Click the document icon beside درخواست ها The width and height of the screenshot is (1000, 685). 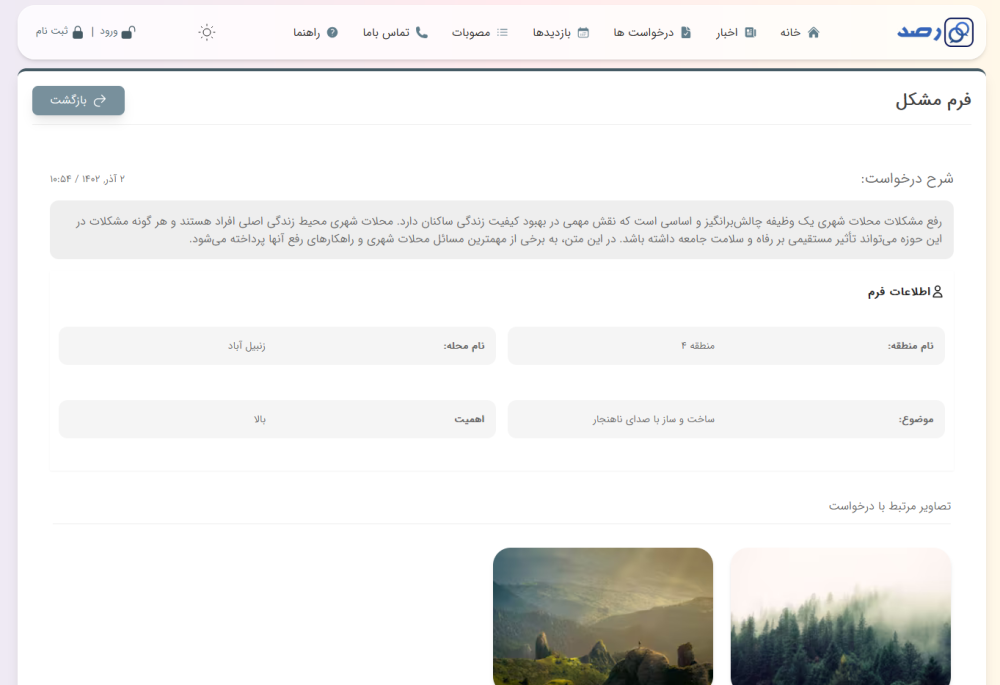pyautogui.click(x=686, y=32)
